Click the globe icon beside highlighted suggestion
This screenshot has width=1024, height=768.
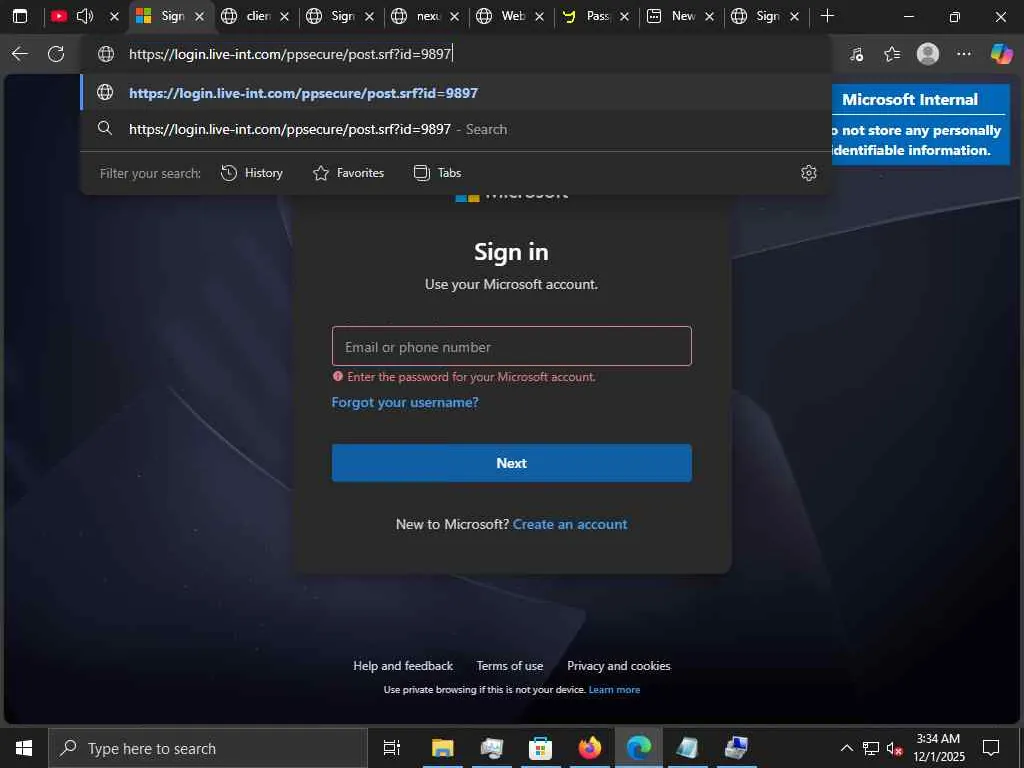[x=105, y=93]
